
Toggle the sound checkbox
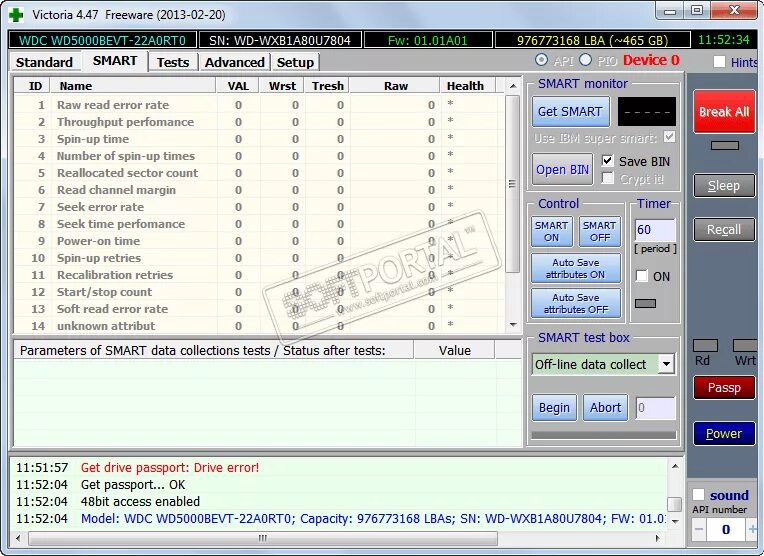698,495
